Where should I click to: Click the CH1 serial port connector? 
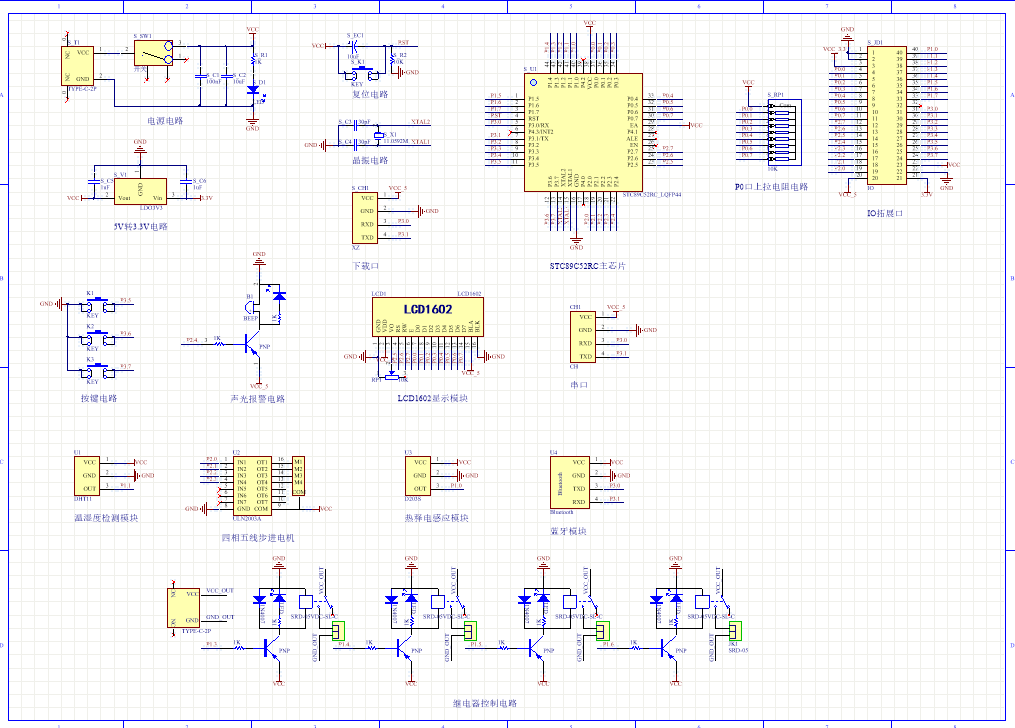pos(585,336)
